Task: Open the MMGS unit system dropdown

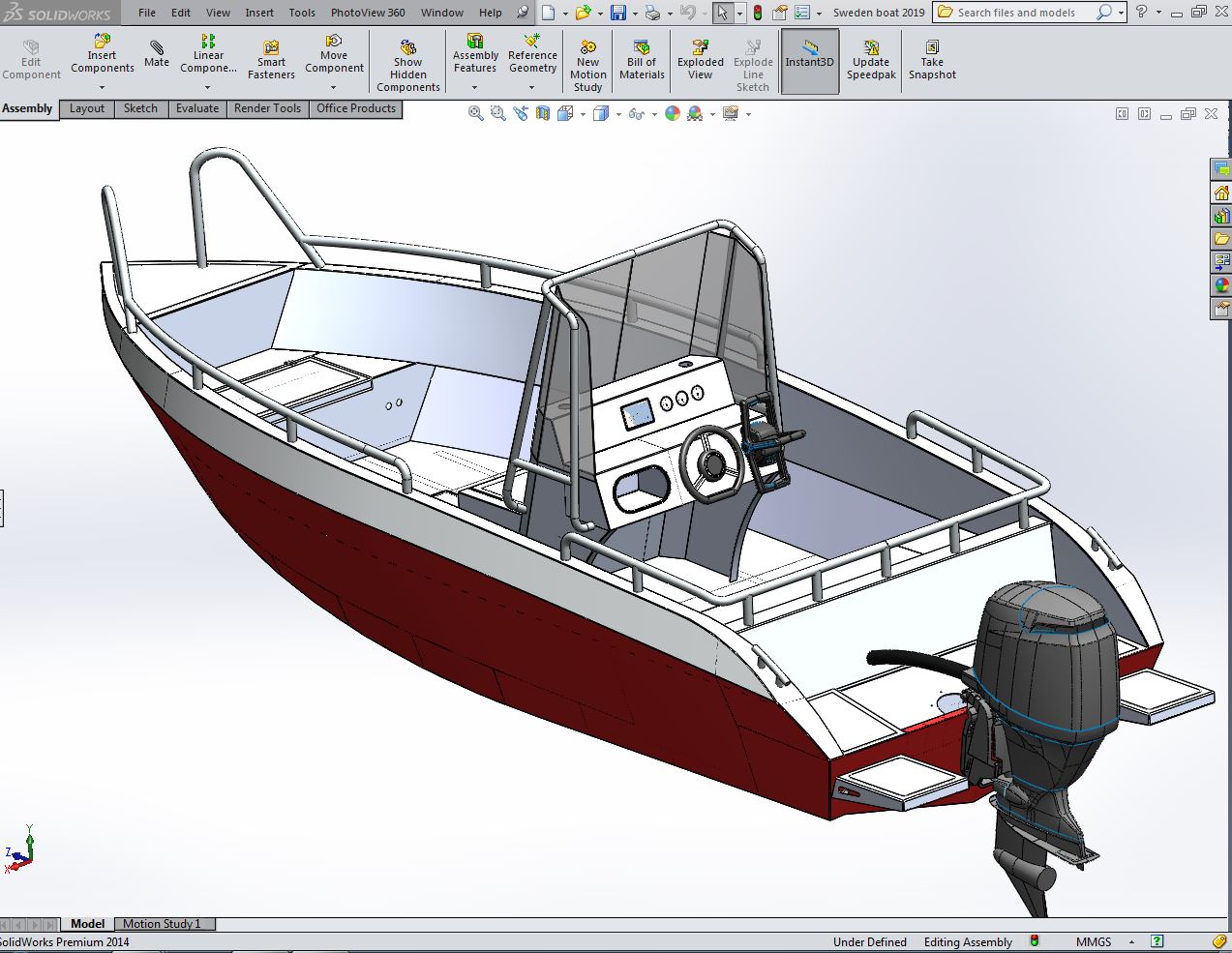Action: (1094, 941)
